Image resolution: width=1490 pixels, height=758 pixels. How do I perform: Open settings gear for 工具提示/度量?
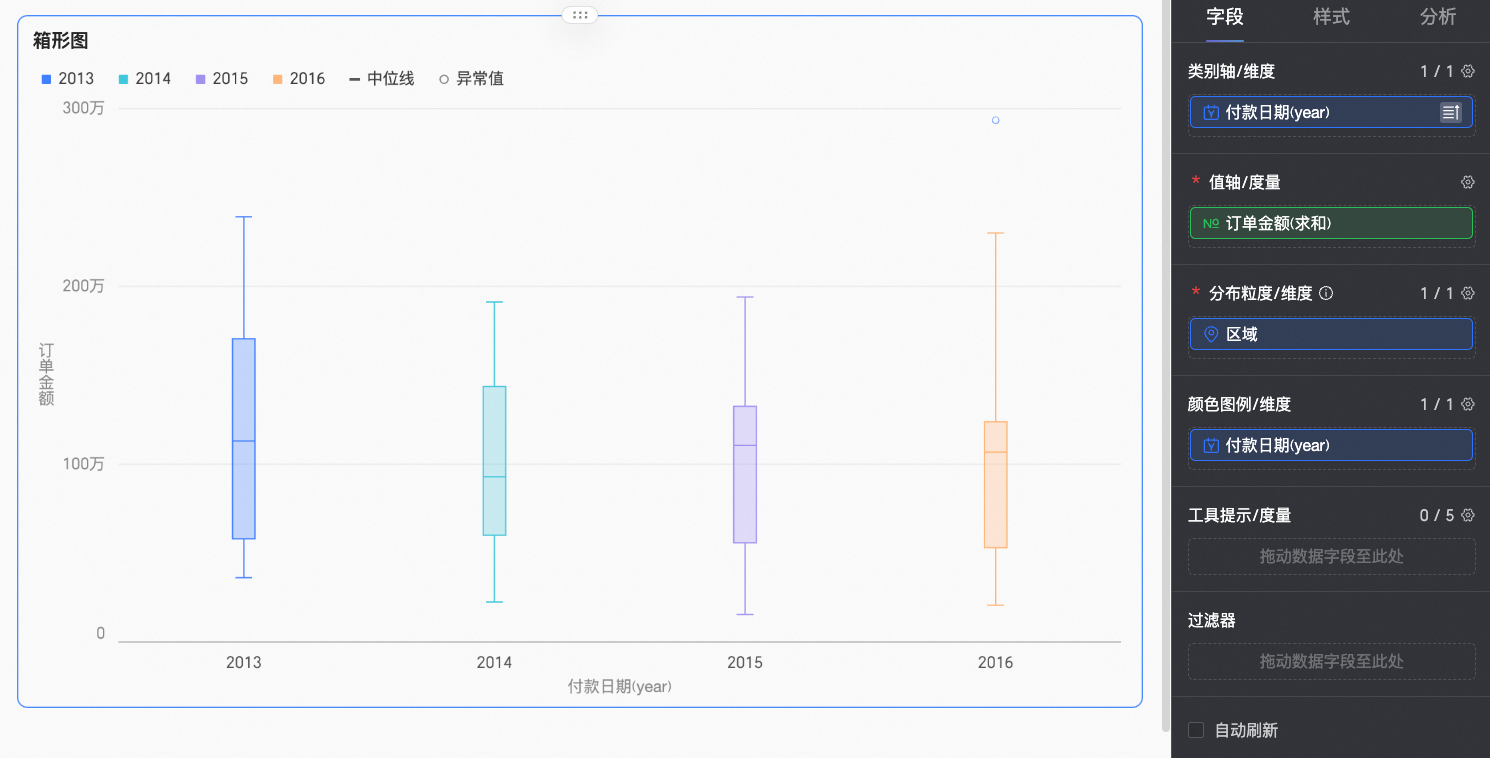click(1468, 515)
